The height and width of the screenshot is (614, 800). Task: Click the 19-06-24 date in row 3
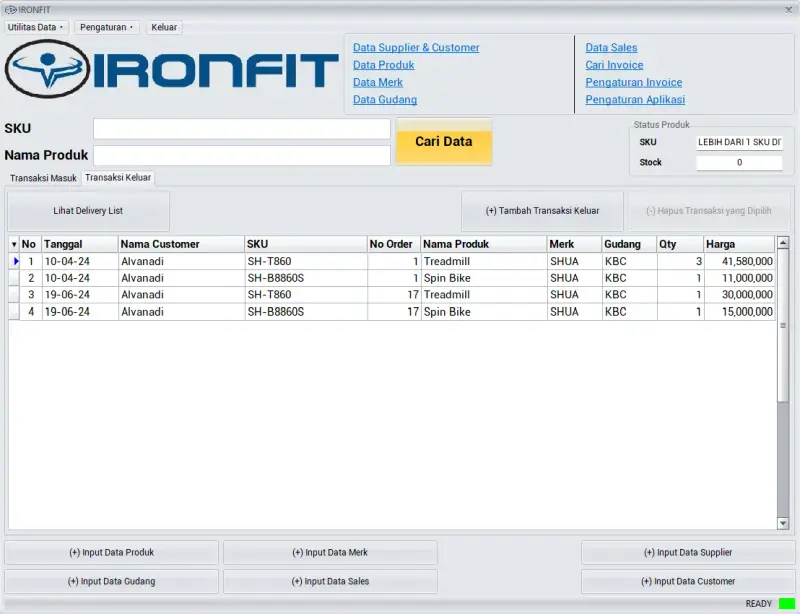click(80, 295)
